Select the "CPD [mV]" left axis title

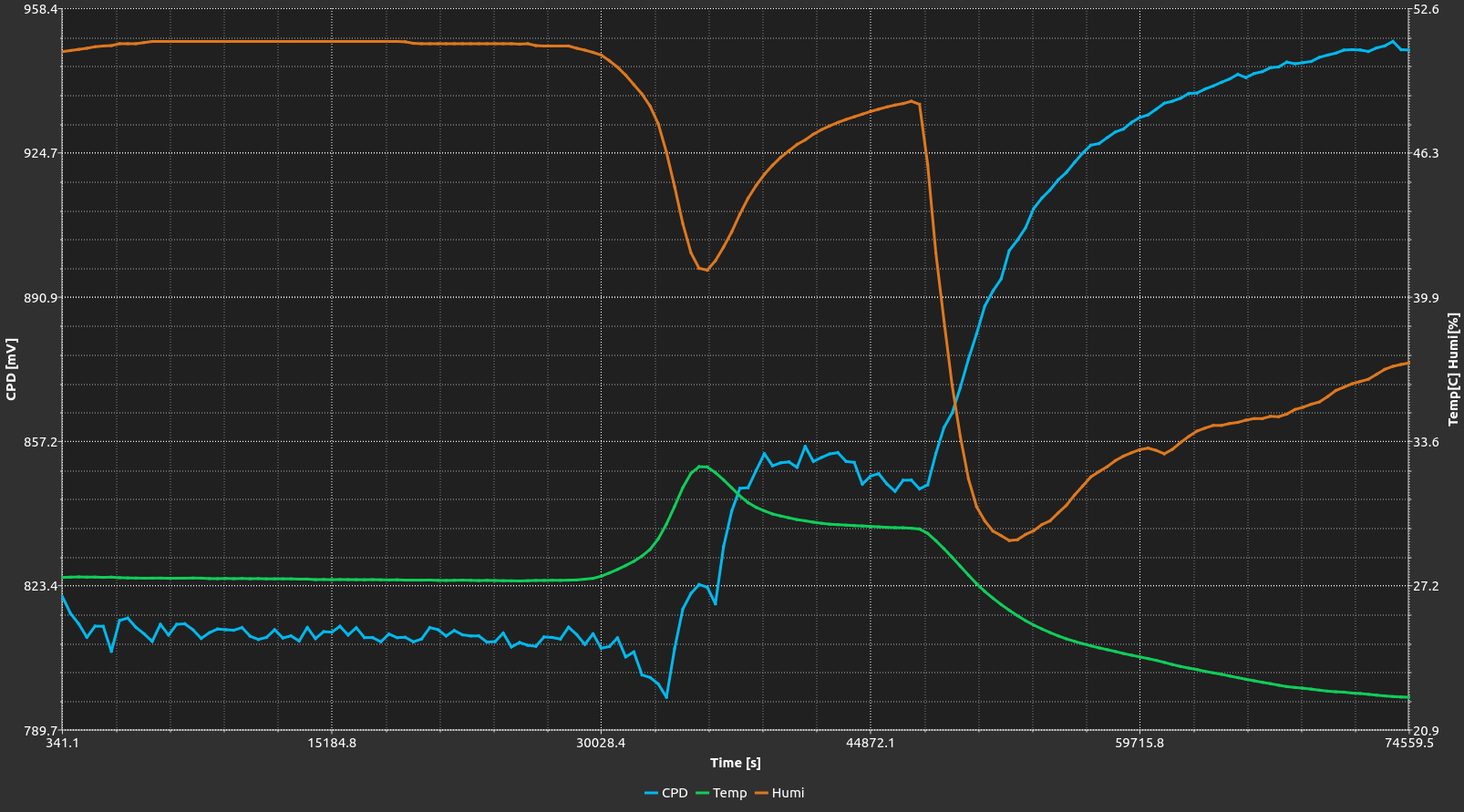[11, 369]
